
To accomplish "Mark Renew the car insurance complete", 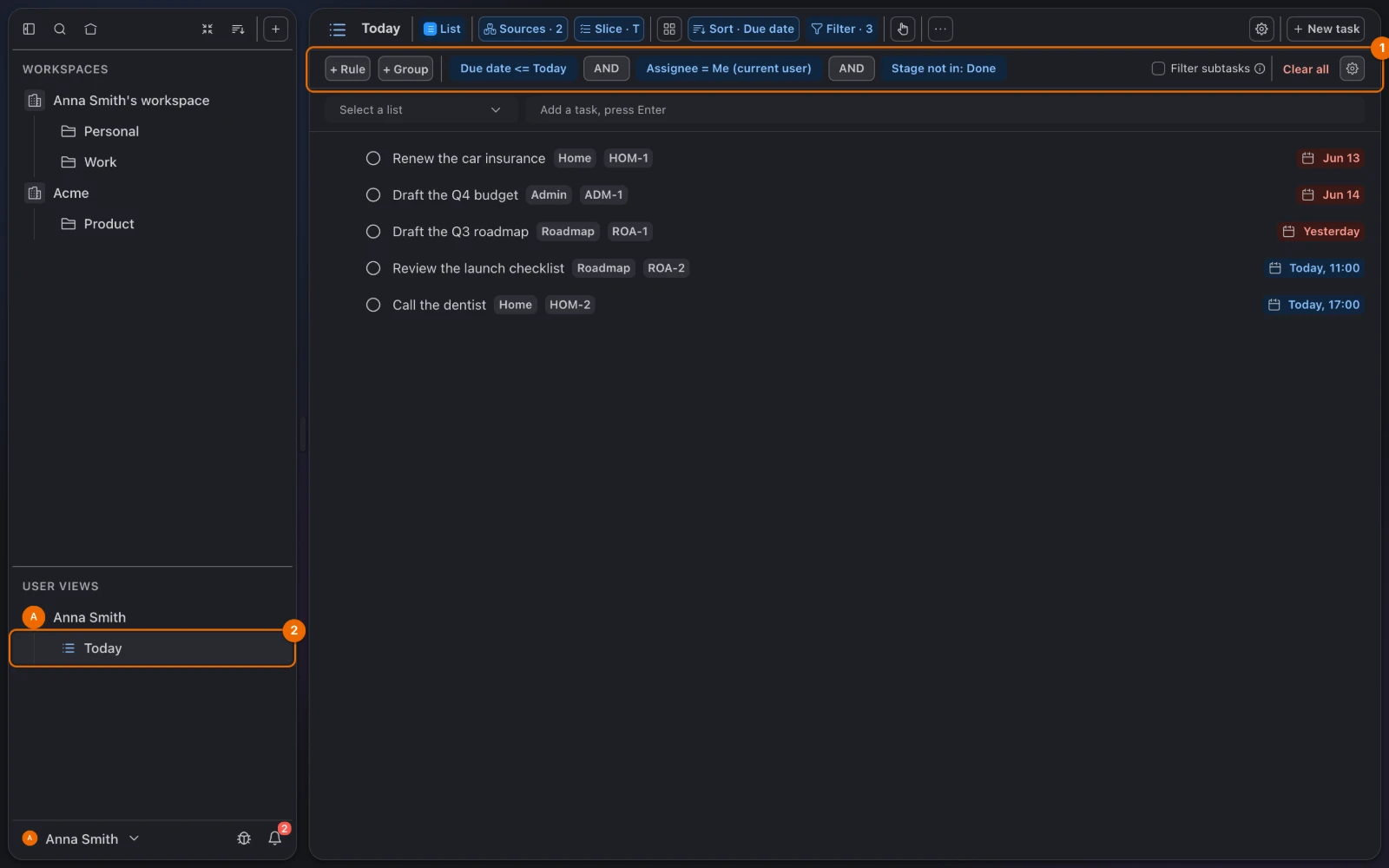I will click(373, 158).
